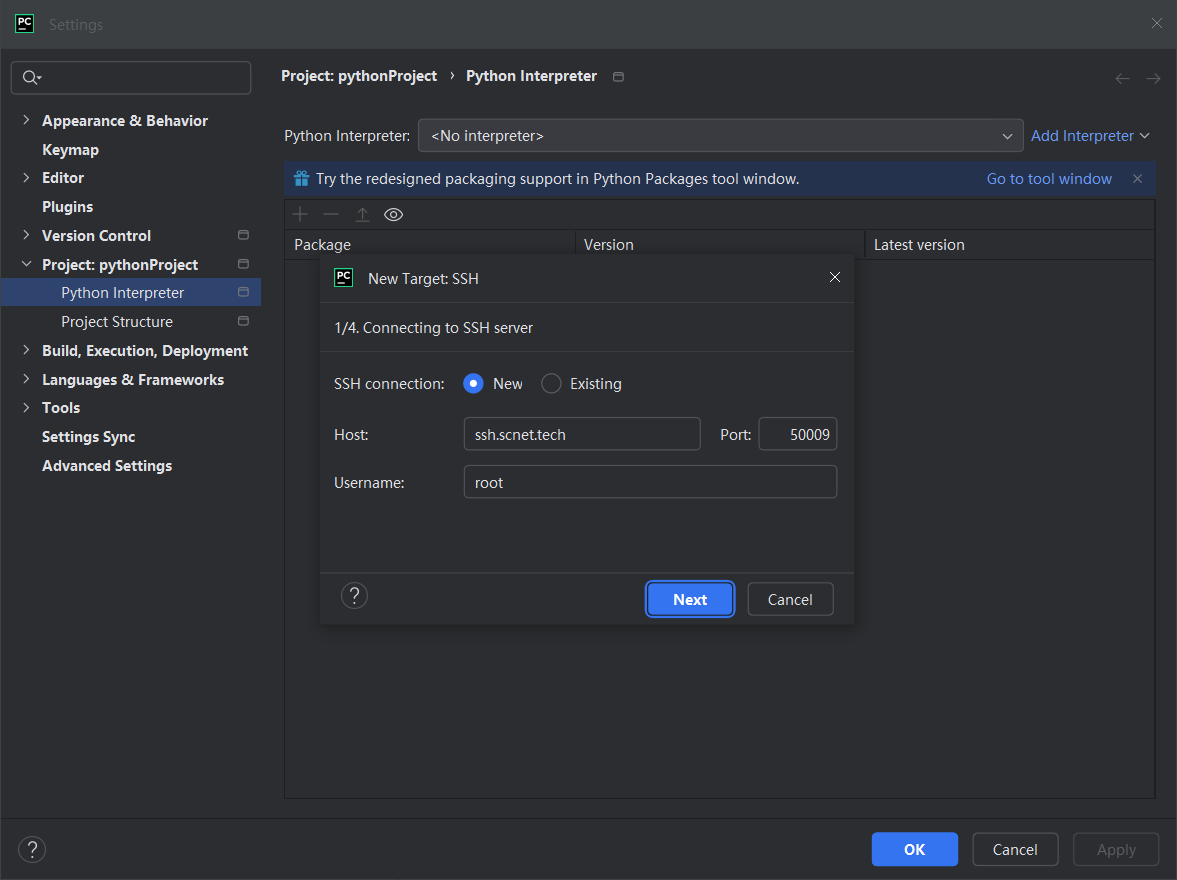The image size is (1177, 880).
Task: Click the uninstall package minus icon
Action: tap(331, 215)
